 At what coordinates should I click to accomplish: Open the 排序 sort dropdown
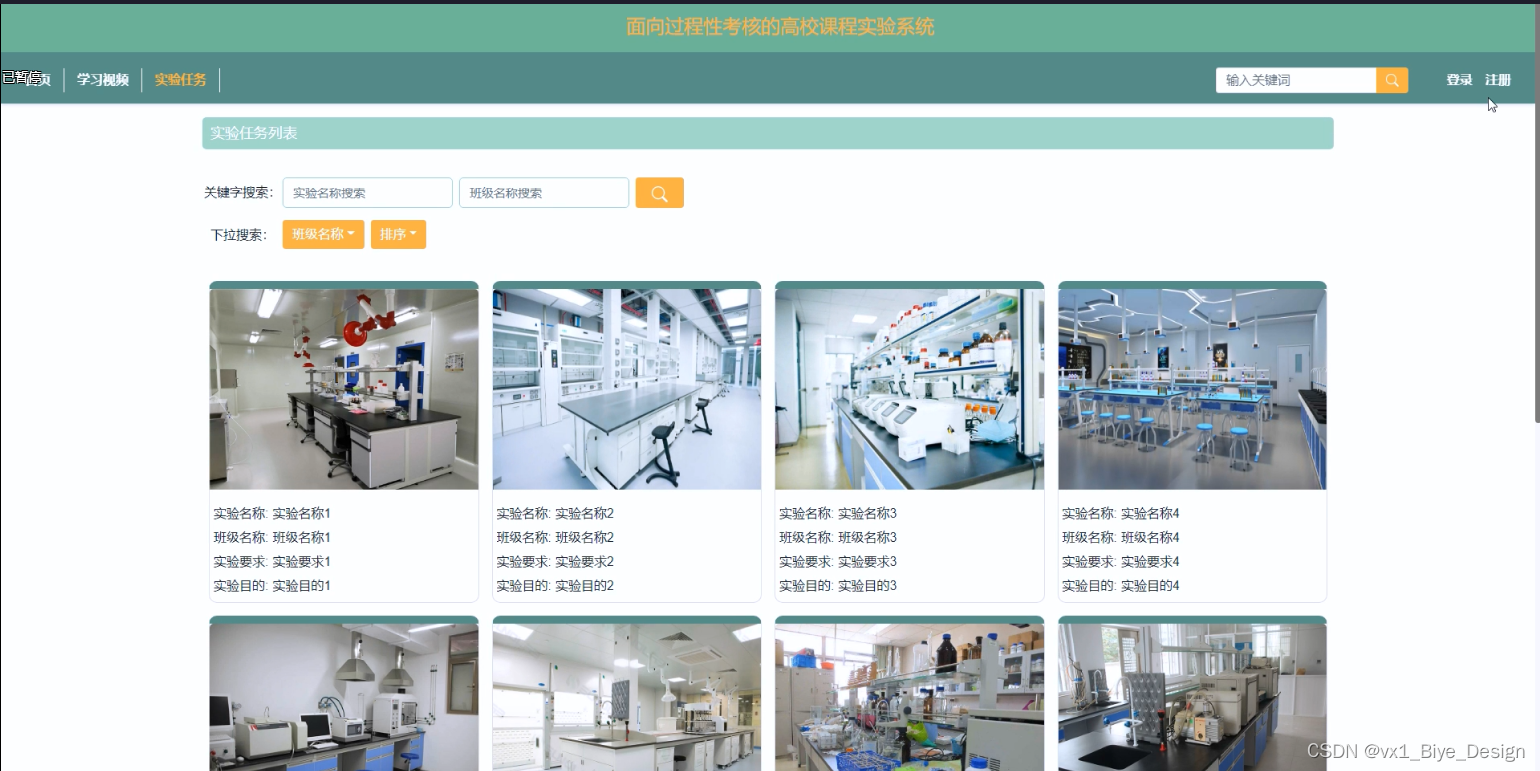click(398, 234)
